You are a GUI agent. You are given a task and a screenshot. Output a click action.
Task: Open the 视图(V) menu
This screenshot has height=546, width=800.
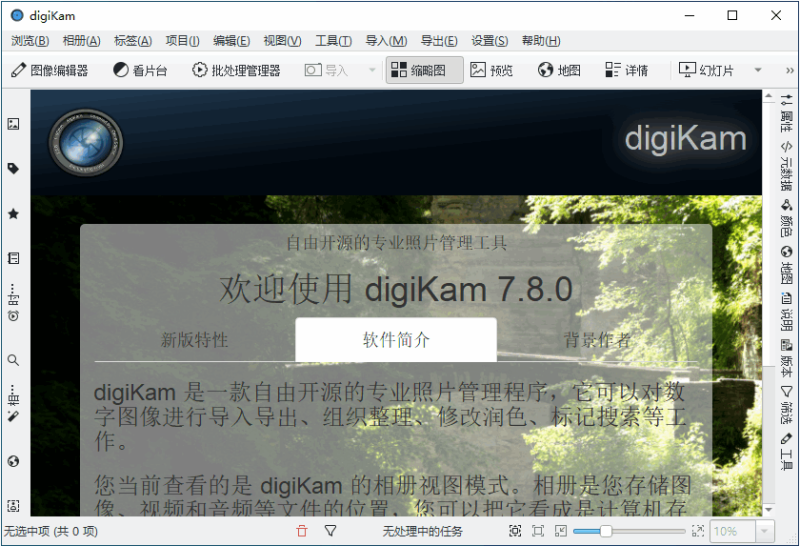click(x=283, y=41)
